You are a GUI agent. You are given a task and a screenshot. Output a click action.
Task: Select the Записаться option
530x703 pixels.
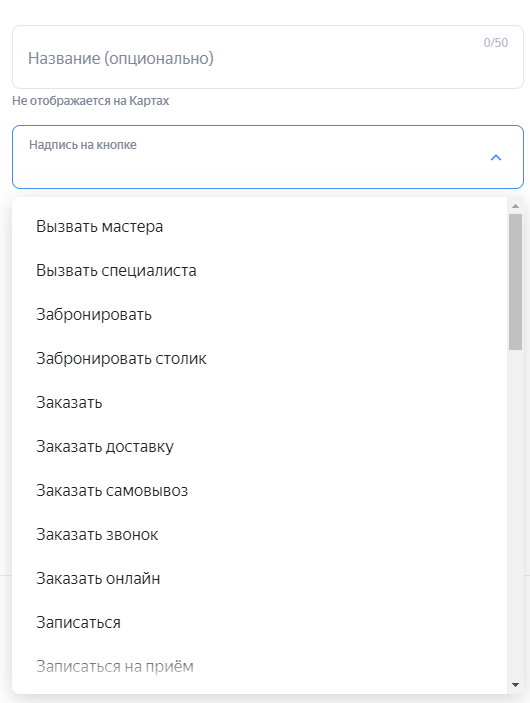259,622
